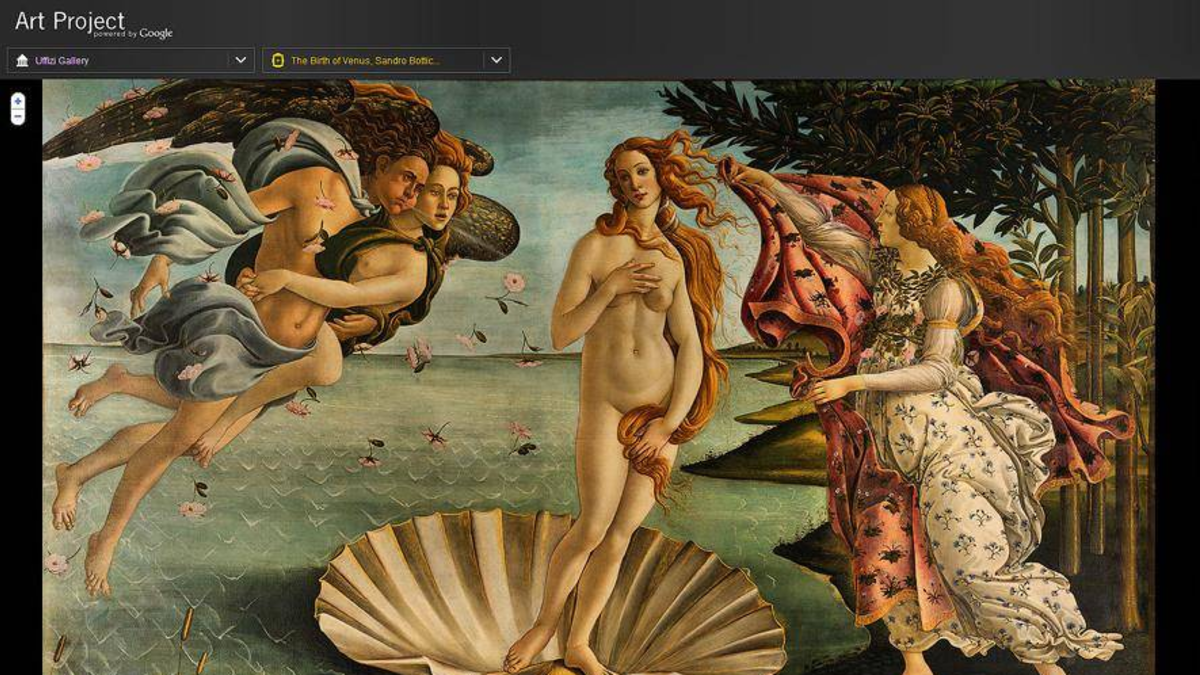Click the 'powered by Google' text
The width and height of the screenshot is (1200, 675).
(133, 34)
